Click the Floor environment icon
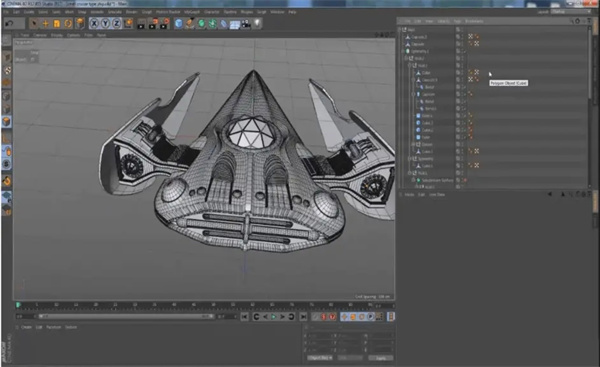Screen dimensions: 600x367 tap(235, 24)
